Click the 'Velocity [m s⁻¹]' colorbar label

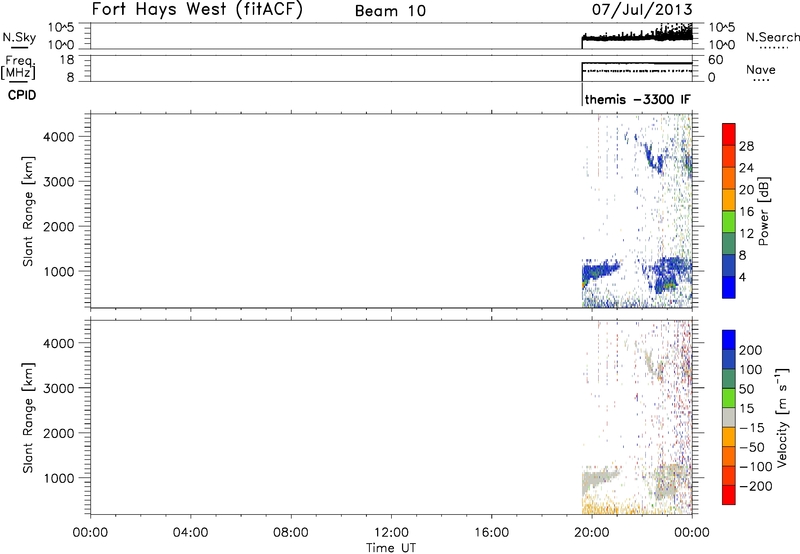782,417
